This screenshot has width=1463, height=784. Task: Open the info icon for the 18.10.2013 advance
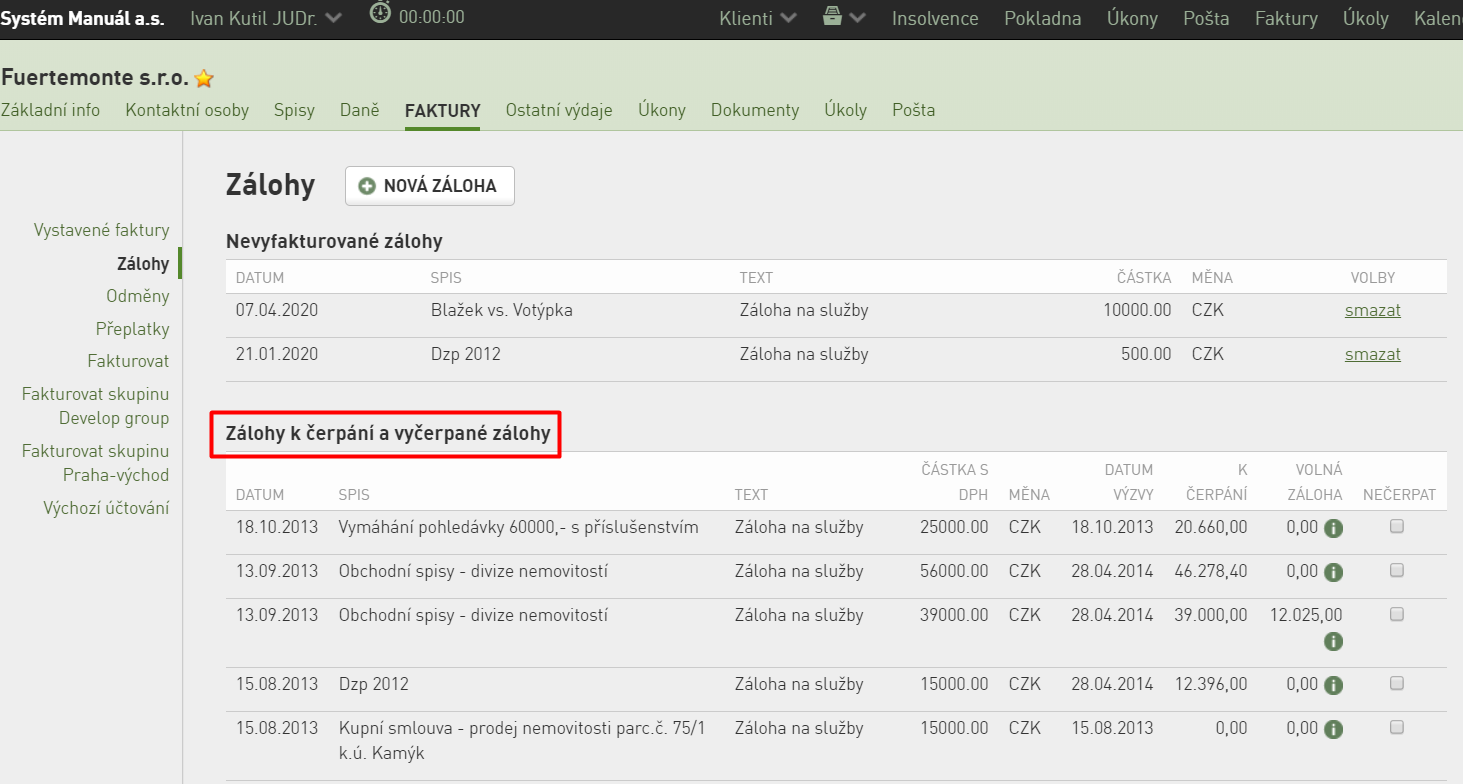pyautogui.click(x=1333, y=528)
